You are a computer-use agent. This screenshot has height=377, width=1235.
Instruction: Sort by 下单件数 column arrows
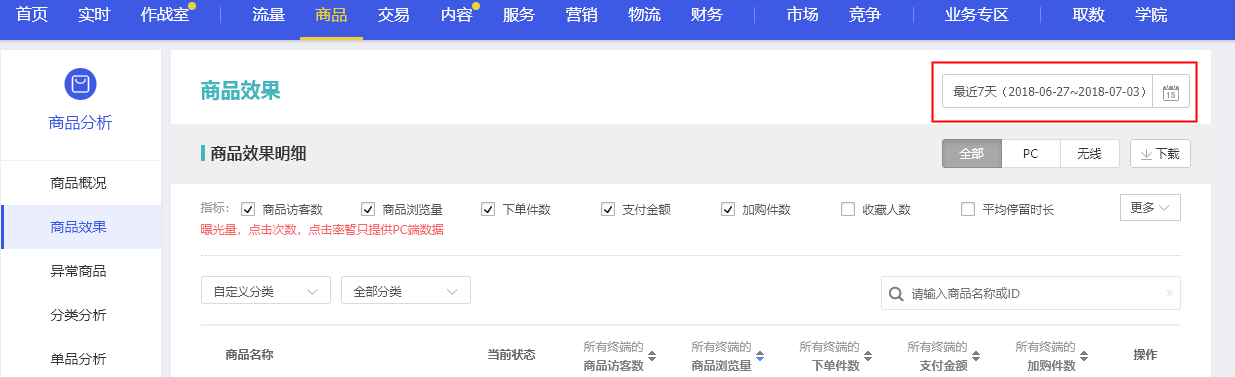tap(868, 356)
